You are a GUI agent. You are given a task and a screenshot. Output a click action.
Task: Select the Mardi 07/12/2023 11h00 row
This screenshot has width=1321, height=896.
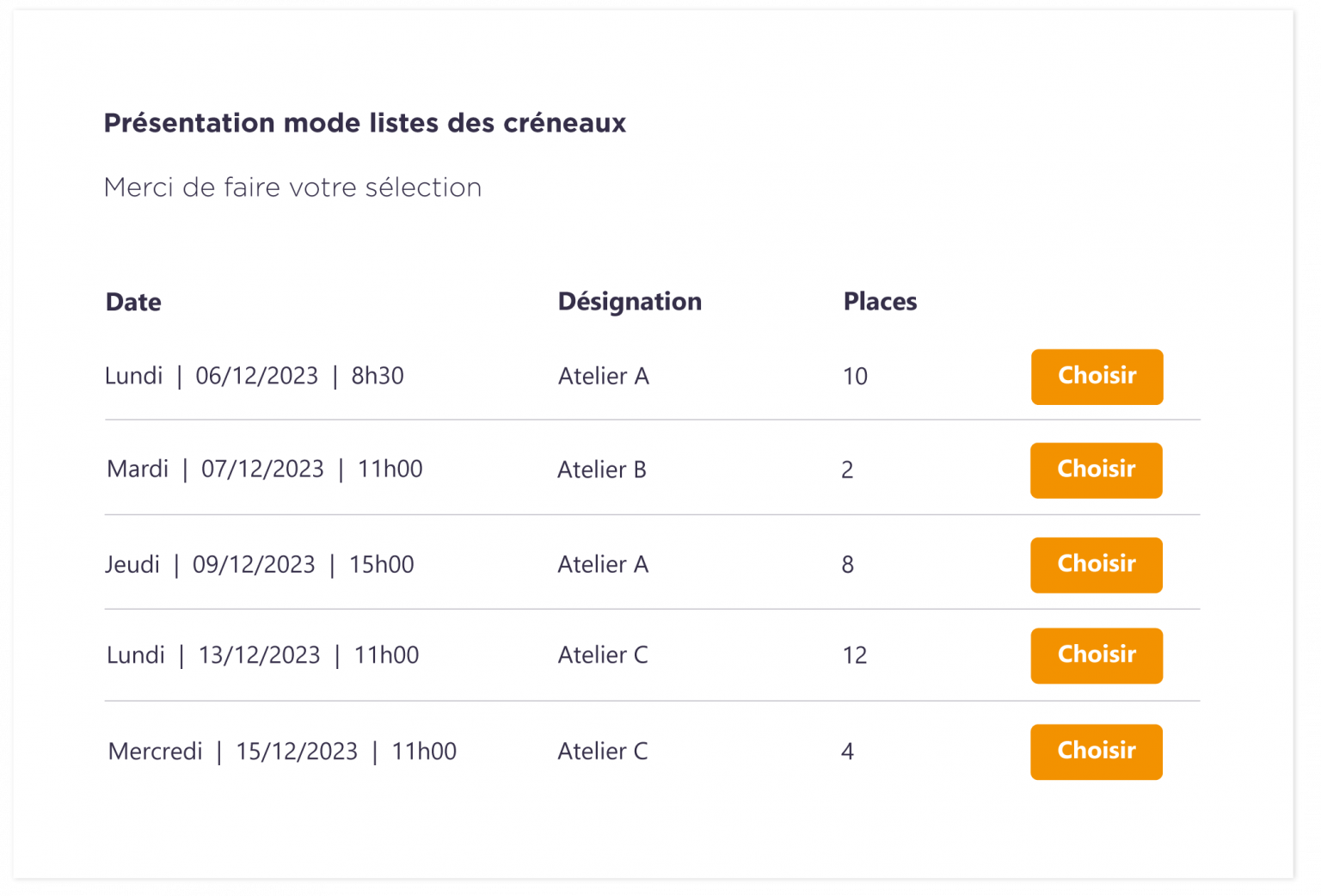point(262,469)
